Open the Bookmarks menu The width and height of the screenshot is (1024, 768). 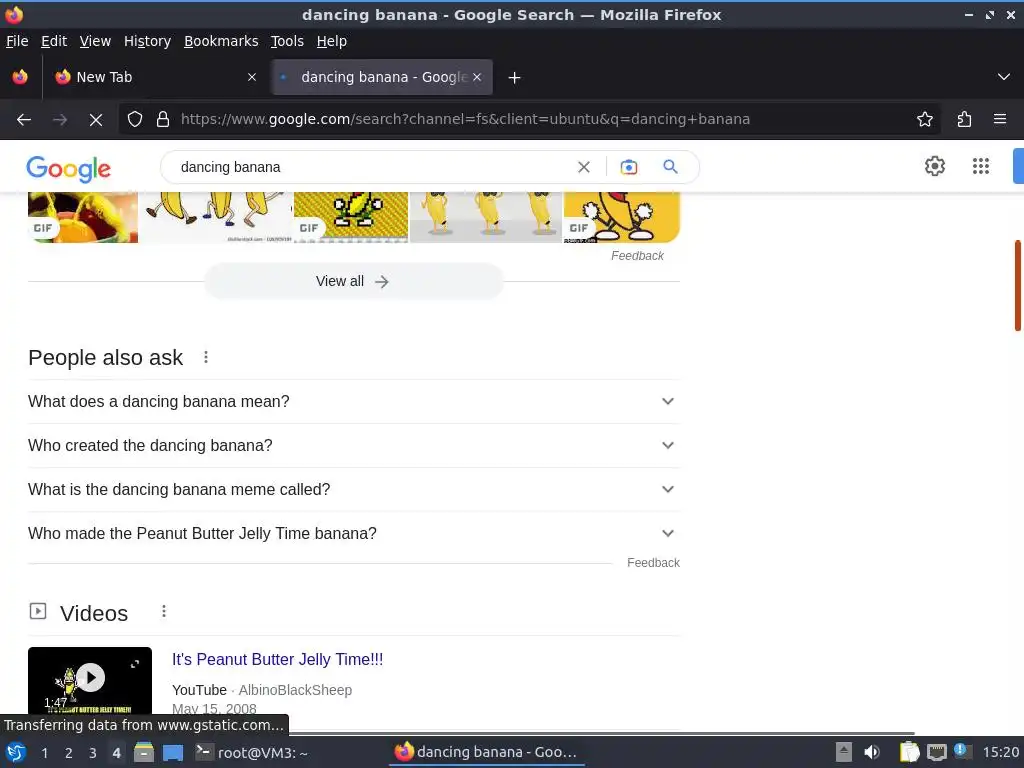click(221, 41)
